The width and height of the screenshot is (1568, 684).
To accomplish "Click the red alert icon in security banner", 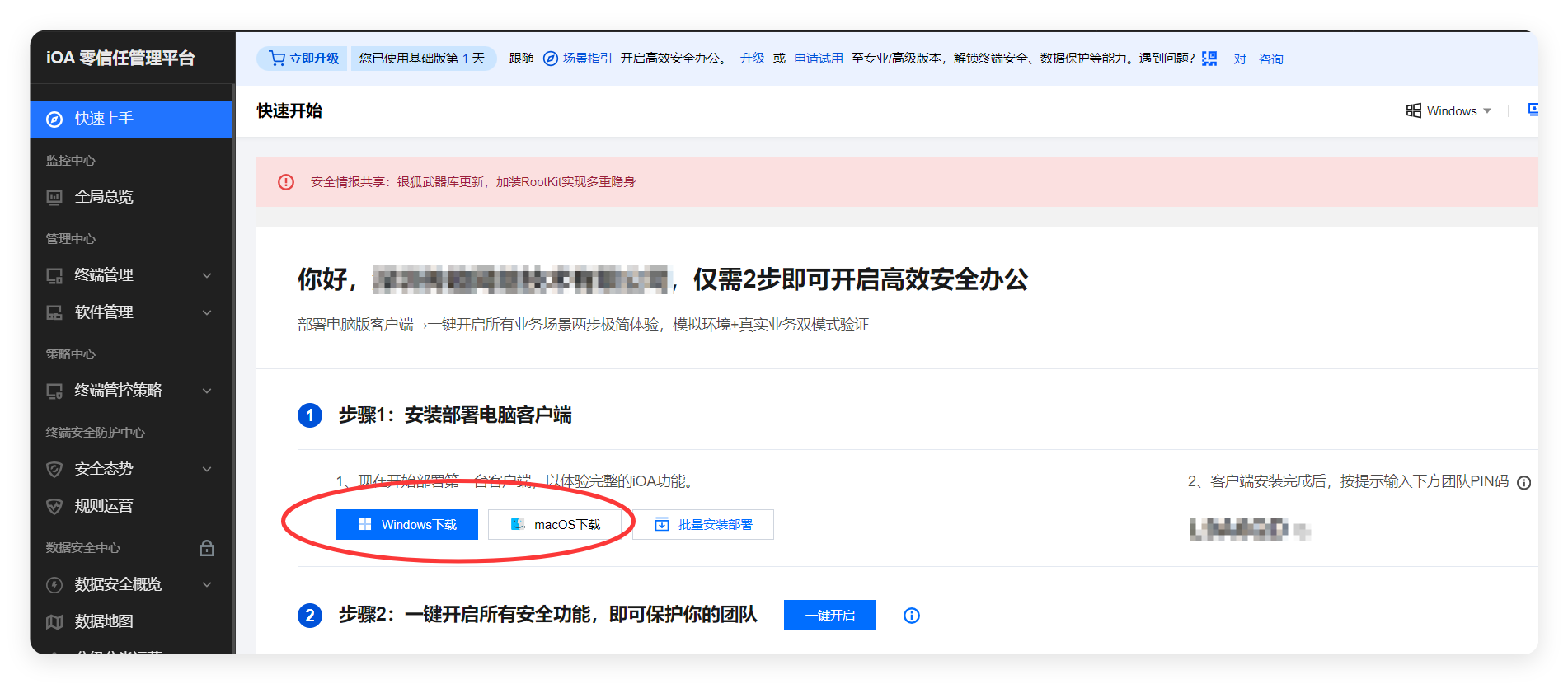I will coord(286,182).
